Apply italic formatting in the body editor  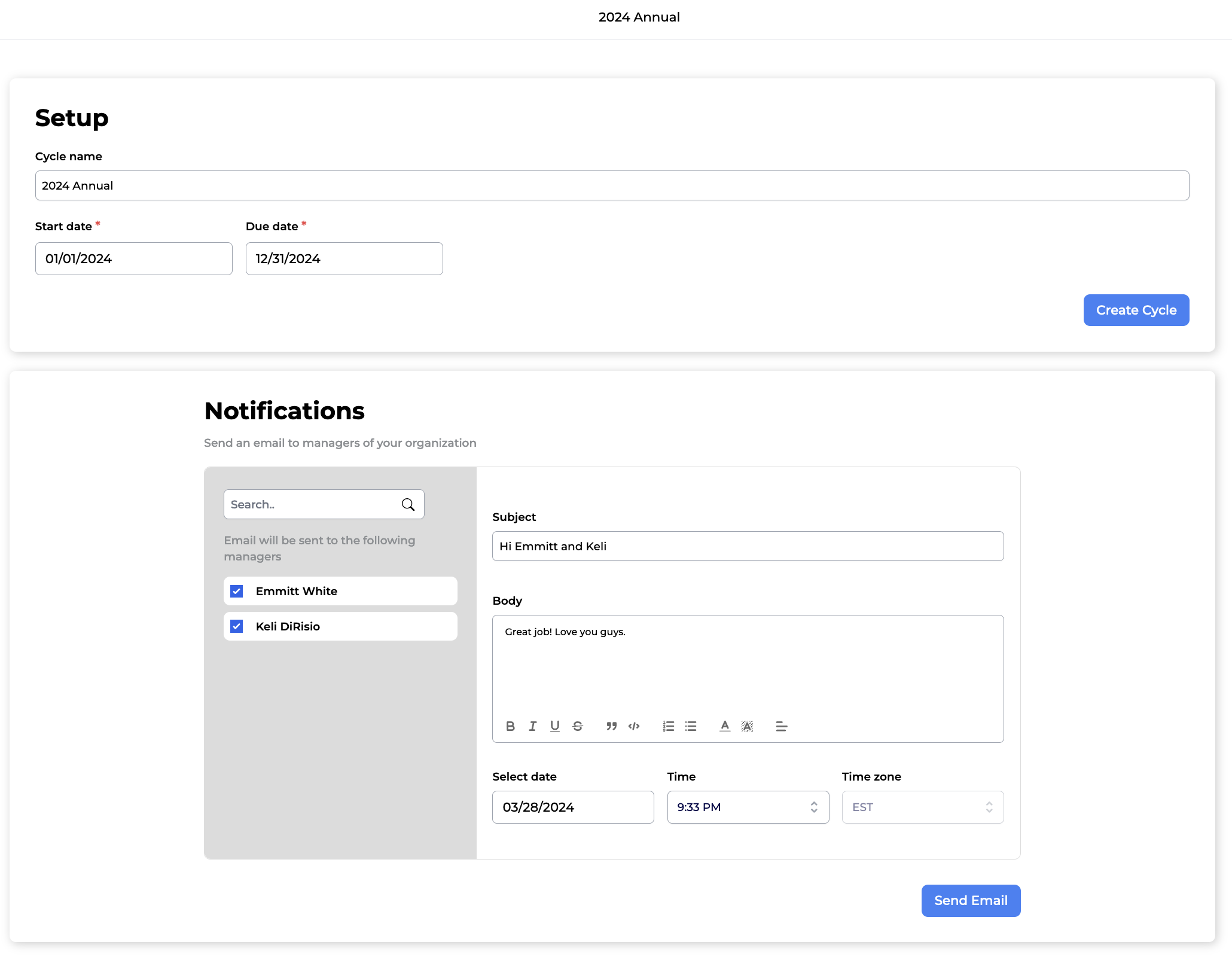(532, 726)
